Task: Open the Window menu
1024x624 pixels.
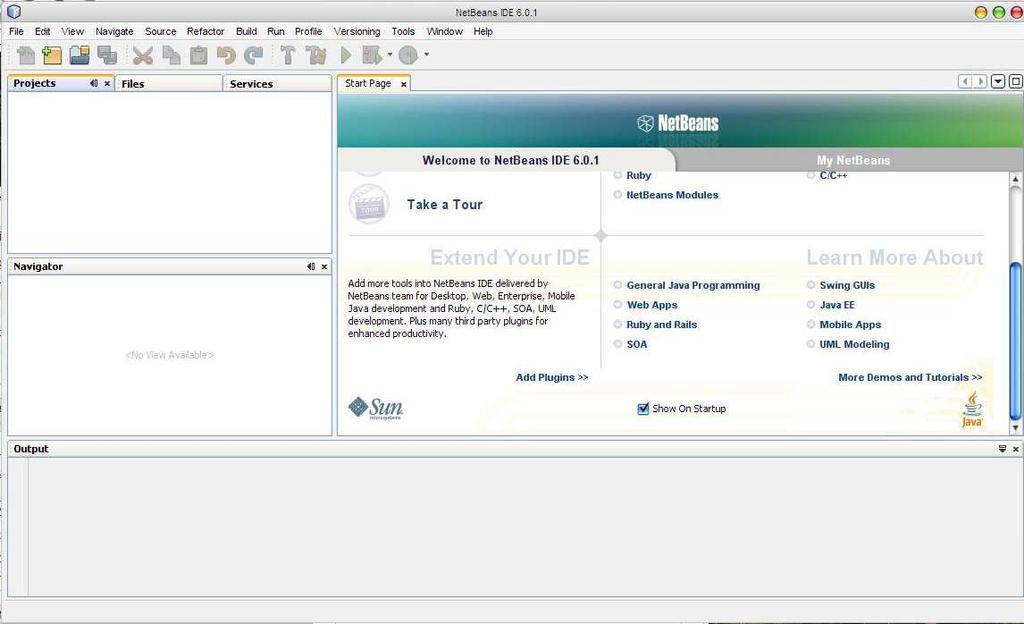Action: click(445, 31)
